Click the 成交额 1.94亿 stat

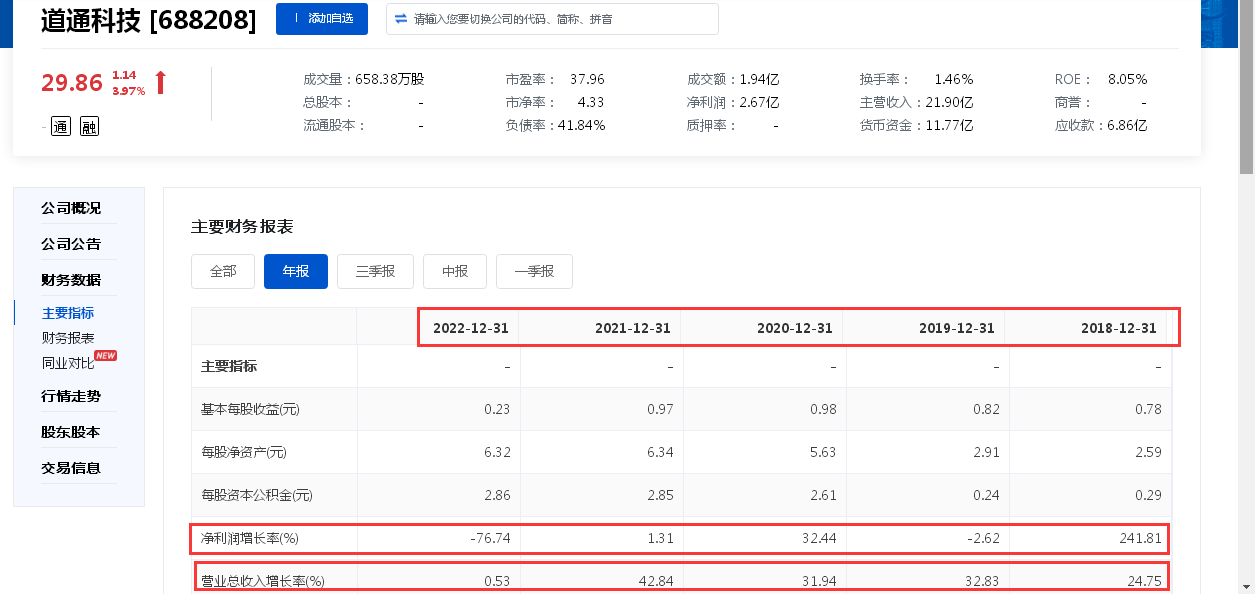733,79
